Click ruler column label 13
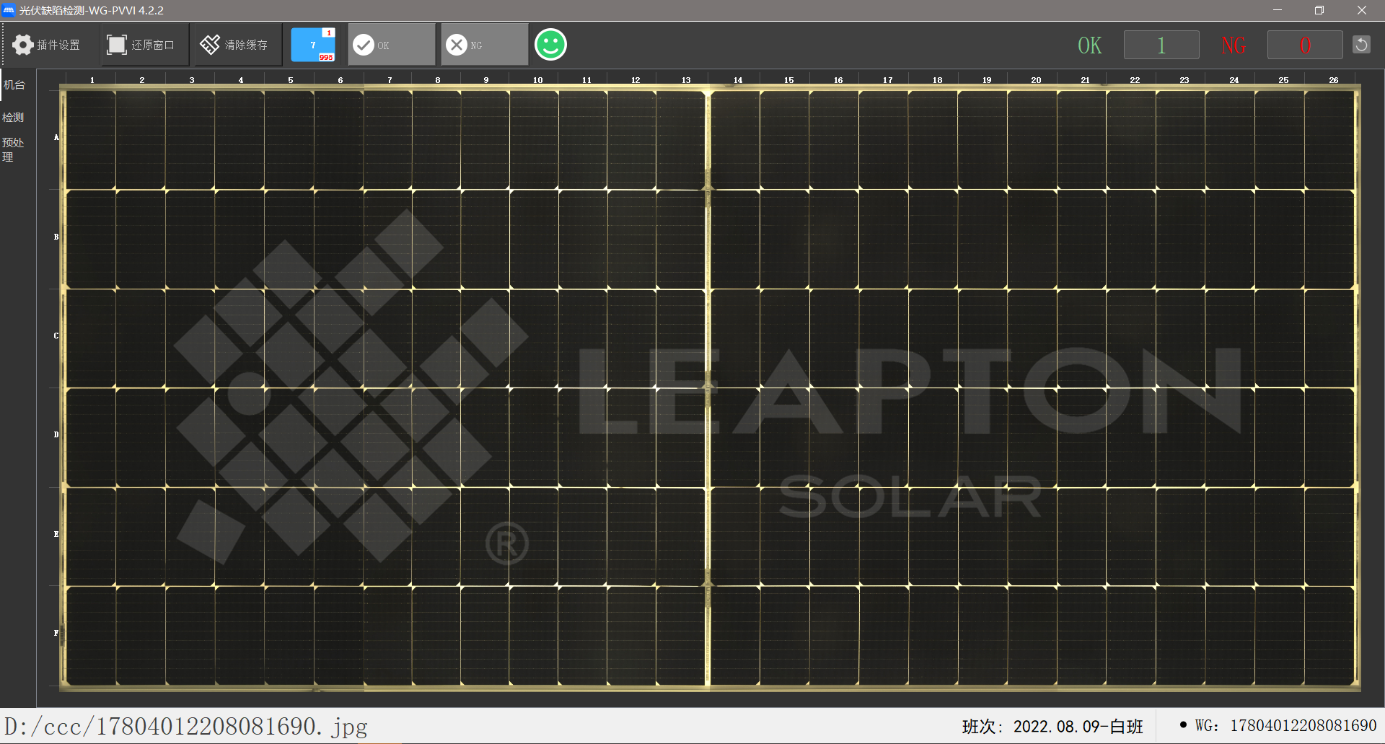1385x744 pixels. (686, 79)
